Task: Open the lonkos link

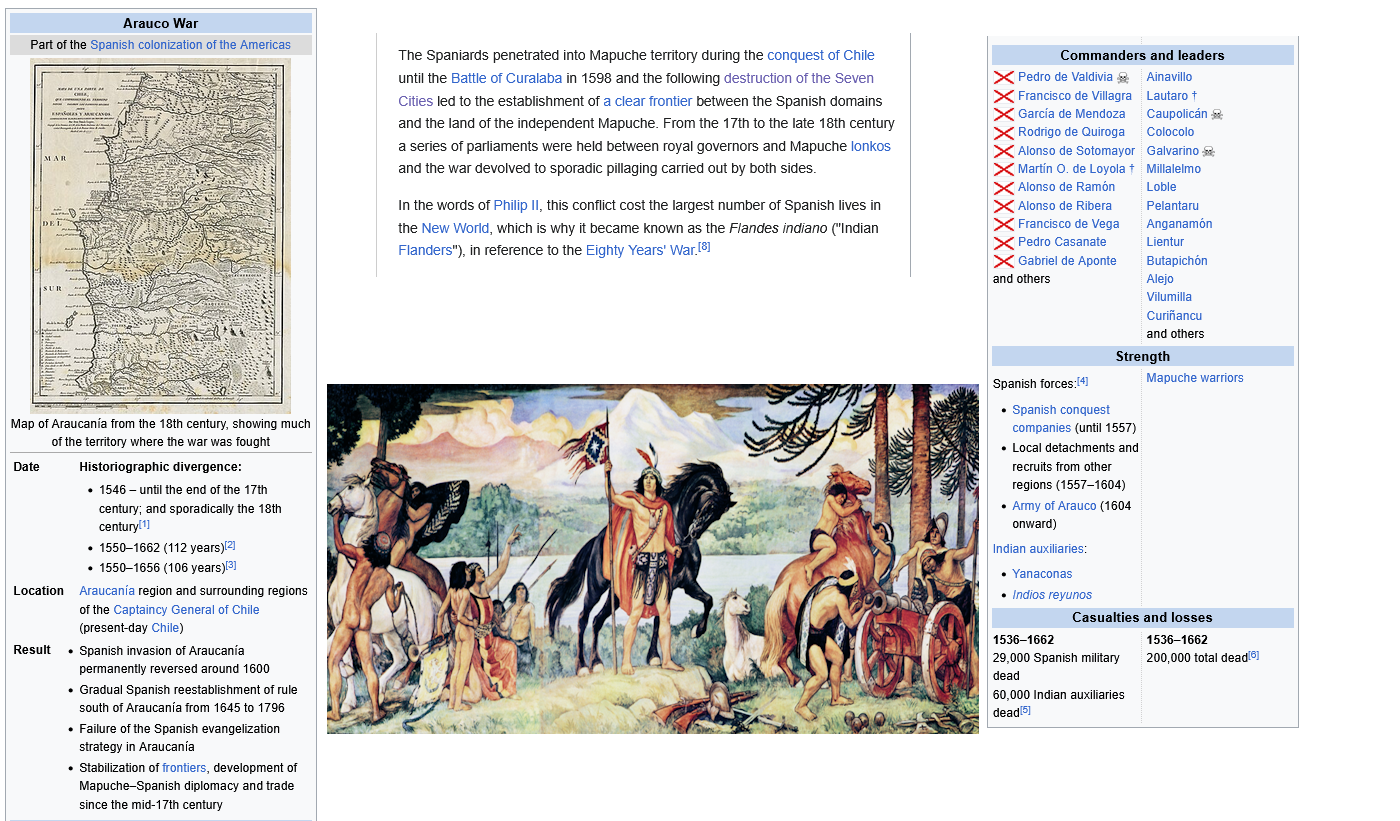Action: tap(871, 146)
